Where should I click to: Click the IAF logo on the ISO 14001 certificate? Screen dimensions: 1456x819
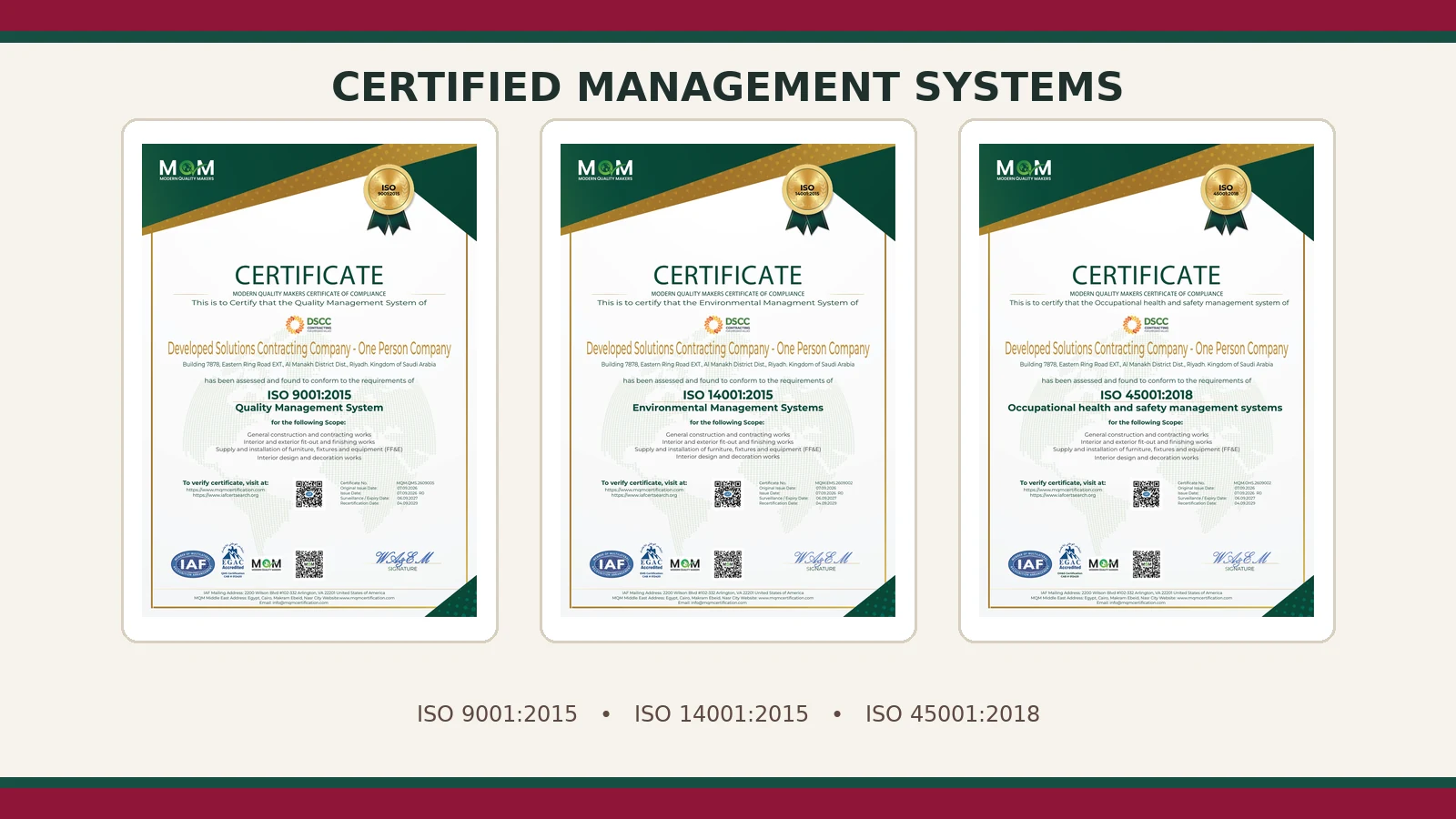click(612, 564)
